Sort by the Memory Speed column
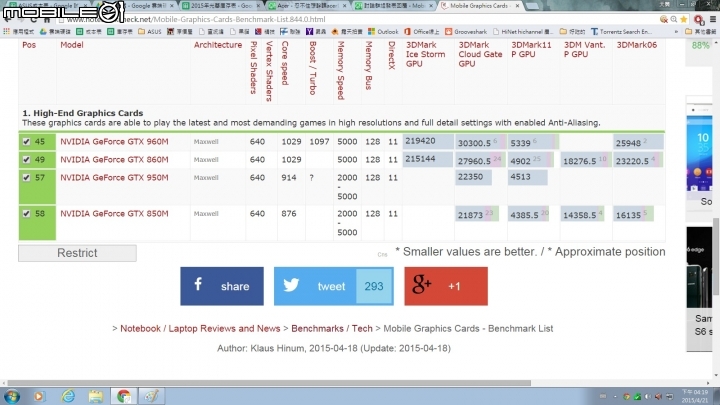The width and height of the screenshot is (720, 405). pos(341,70)
